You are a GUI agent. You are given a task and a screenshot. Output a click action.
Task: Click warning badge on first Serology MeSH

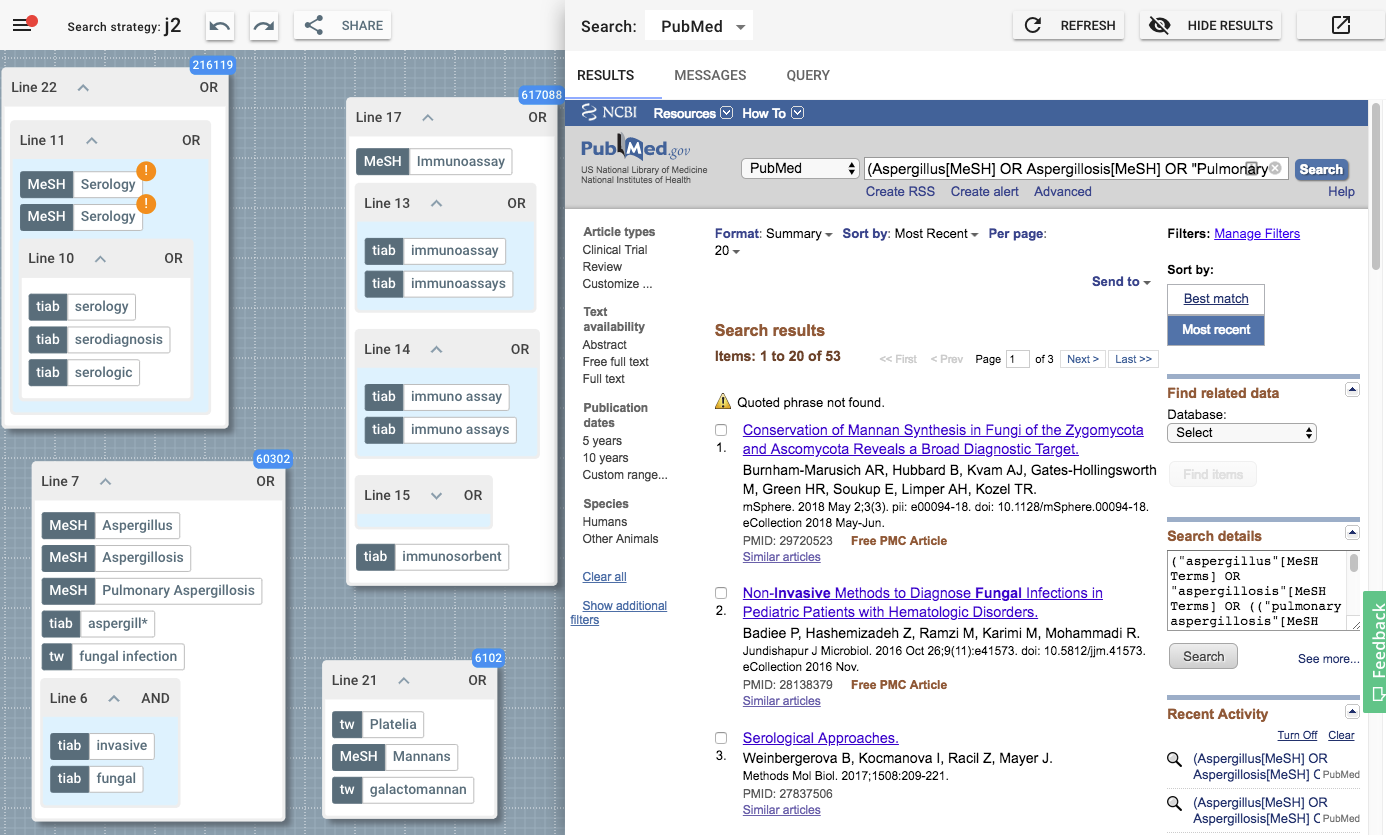click(145, 171)
